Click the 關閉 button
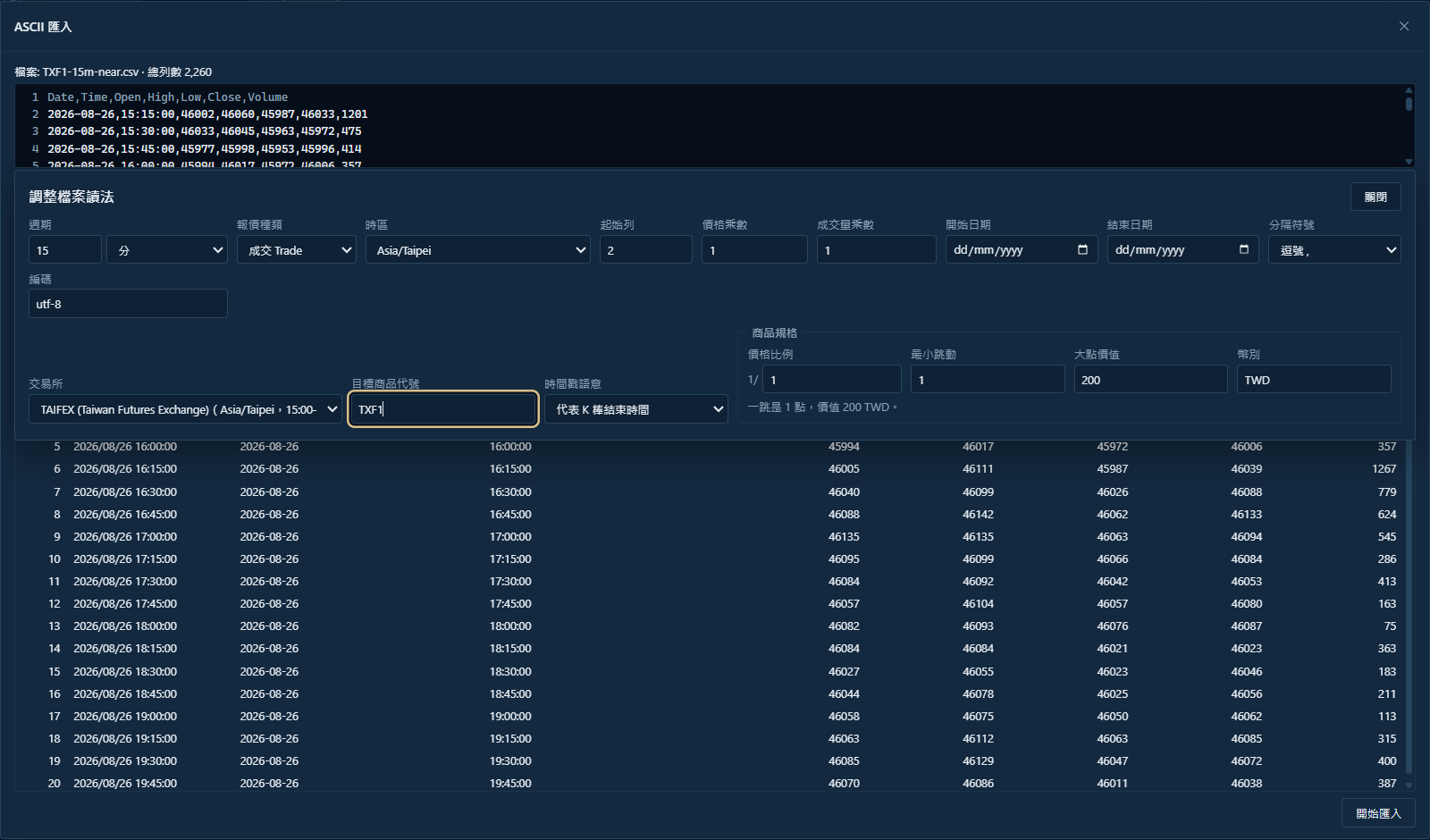The height and width of the screenshot is (840, 1430). (1375, 197)
